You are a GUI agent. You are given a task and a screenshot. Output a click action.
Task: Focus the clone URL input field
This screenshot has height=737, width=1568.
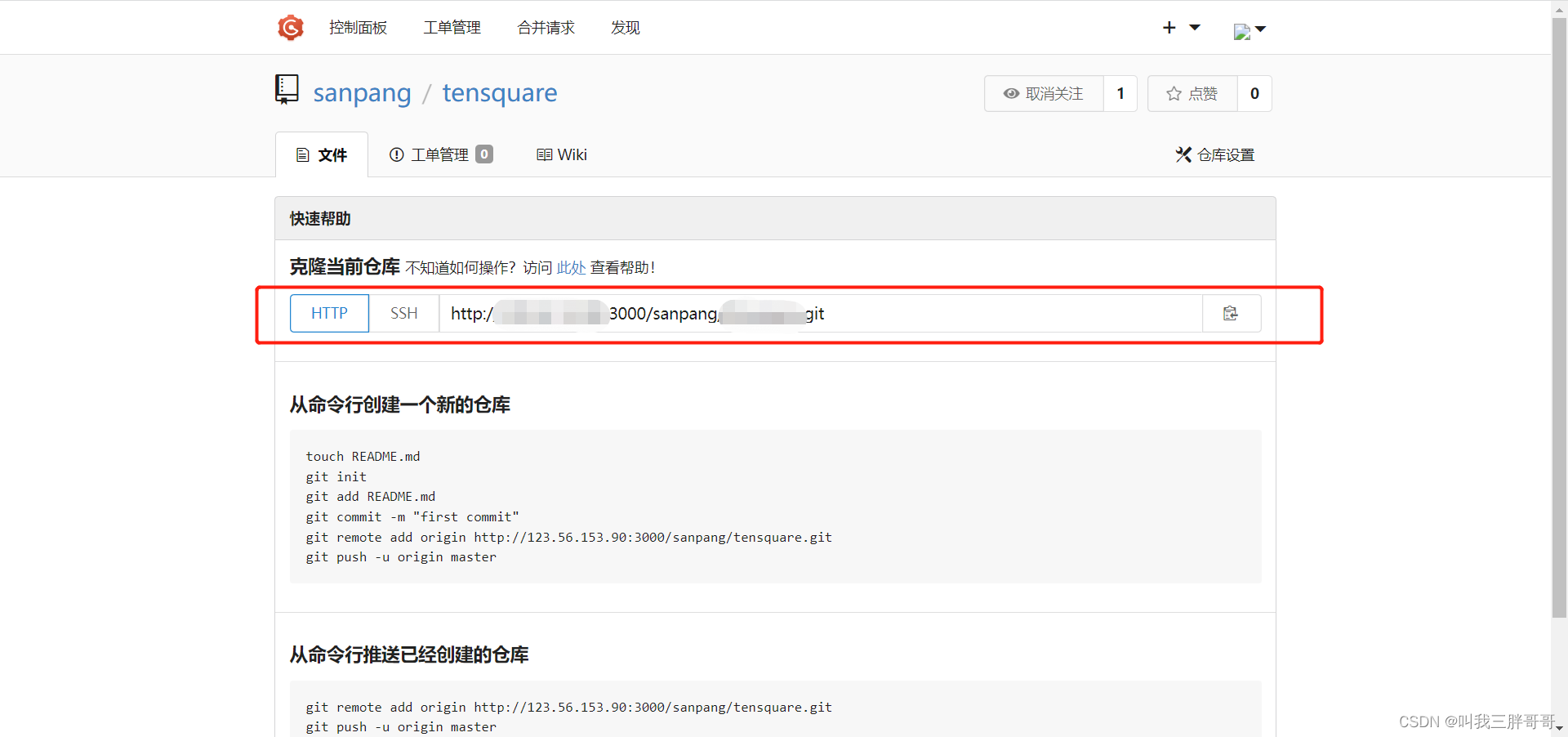[821, 313]
